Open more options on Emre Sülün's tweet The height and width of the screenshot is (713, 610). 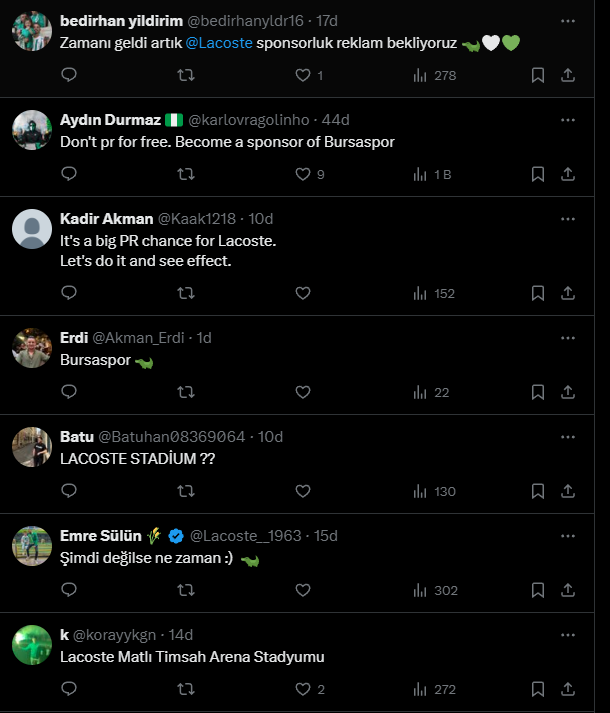coord(568,536)
